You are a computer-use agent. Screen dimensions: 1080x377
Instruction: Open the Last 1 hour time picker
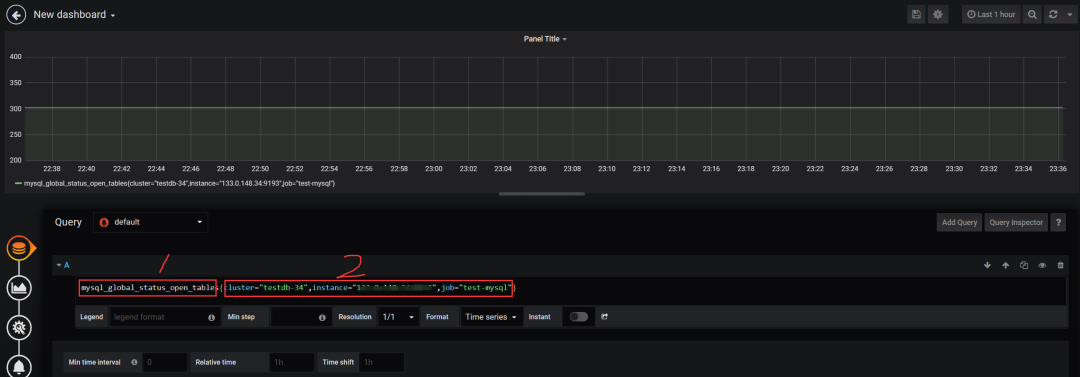991,14
